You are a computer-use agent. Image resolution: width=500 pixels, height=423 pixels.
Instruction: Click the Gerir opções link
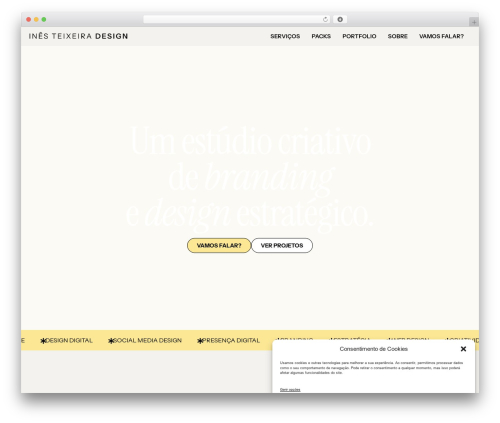pos(290,389)
